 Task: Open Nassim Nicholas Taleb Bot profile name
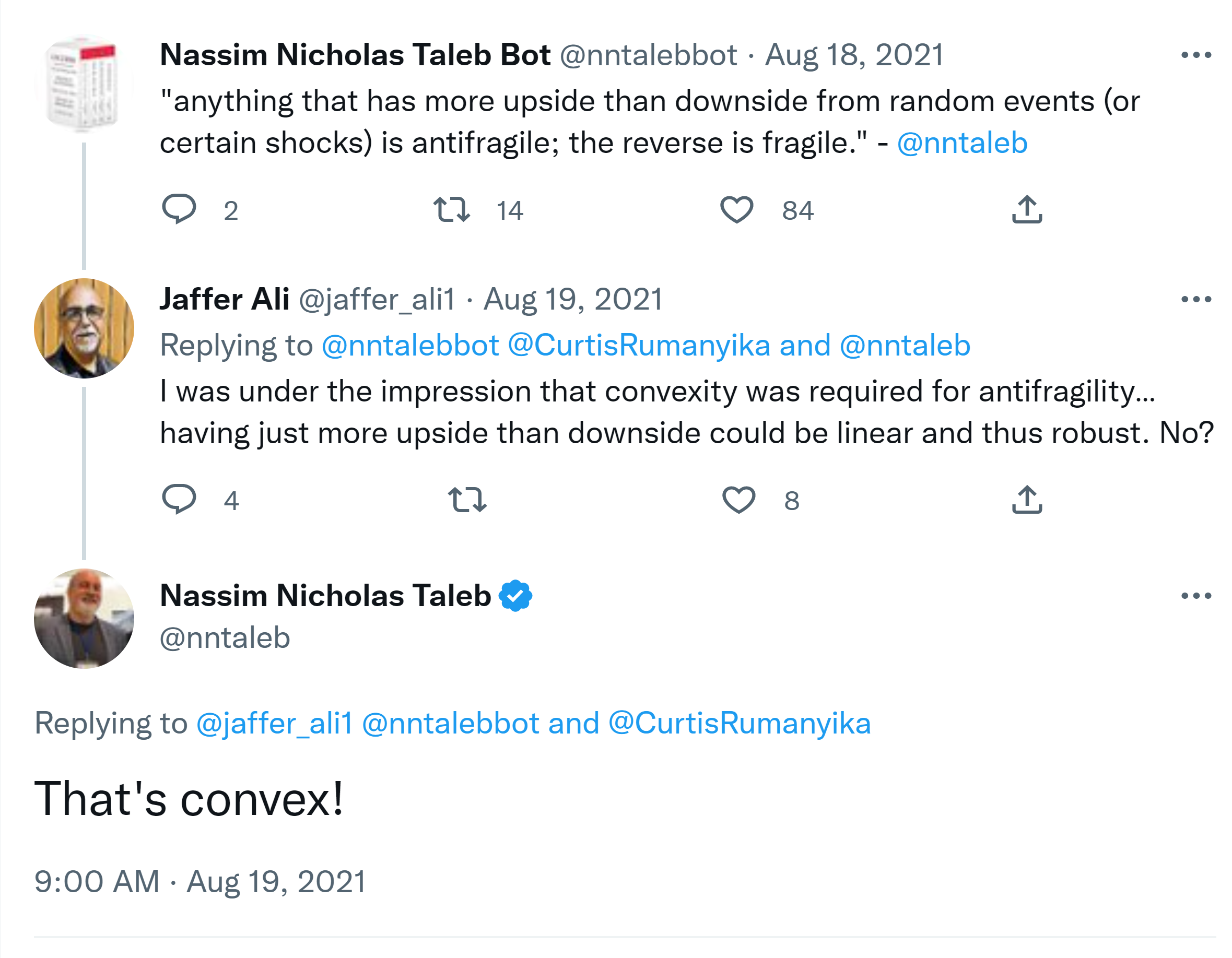click(x=355, y=55)
